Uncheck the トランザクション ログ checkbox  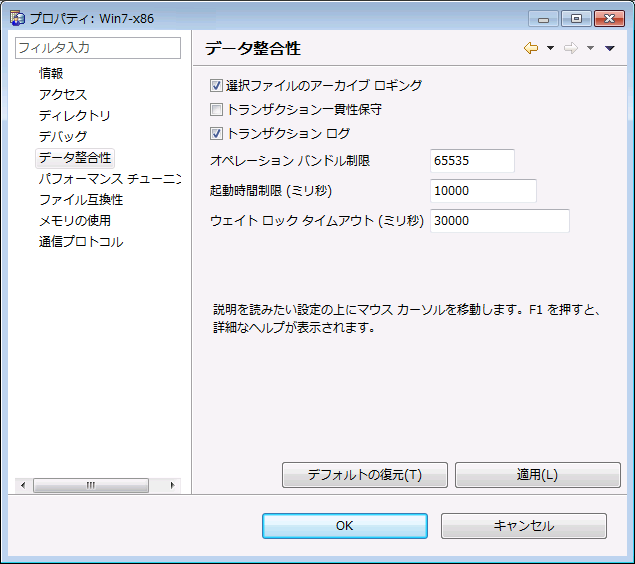pyautogui.click(x=216, y=134)
